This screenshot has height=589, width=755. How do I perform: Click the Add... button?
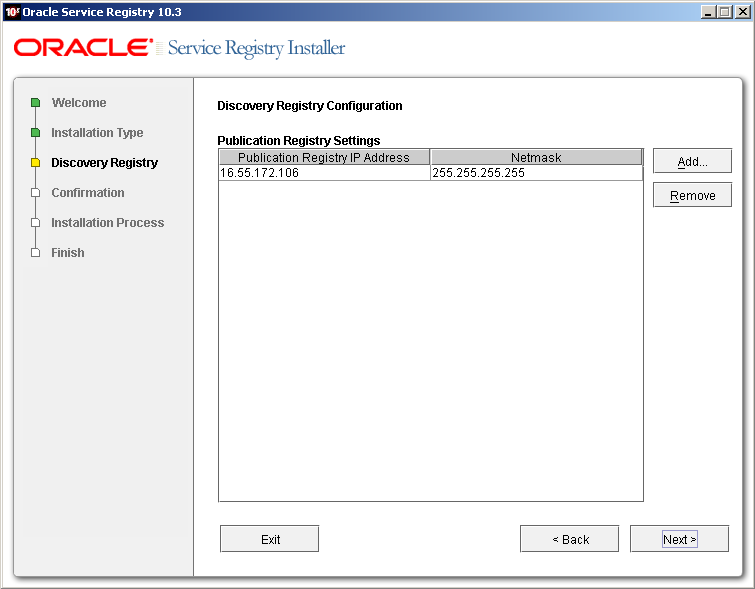point(692,161)
